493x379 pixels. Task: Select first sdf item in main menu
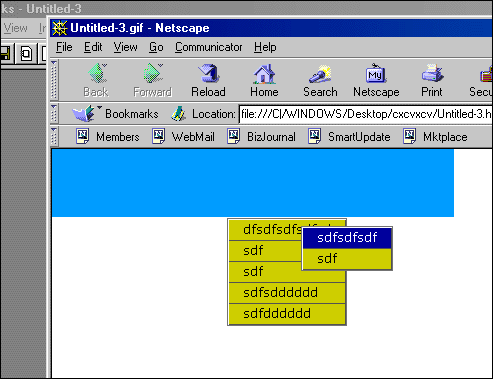[x=266, y=251]
